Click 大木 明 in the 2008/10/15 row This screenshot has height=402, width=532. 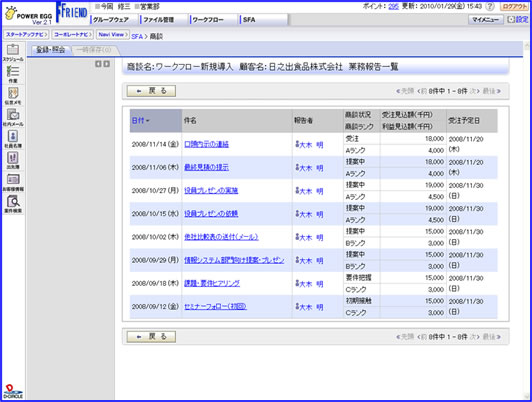point(311,214)
